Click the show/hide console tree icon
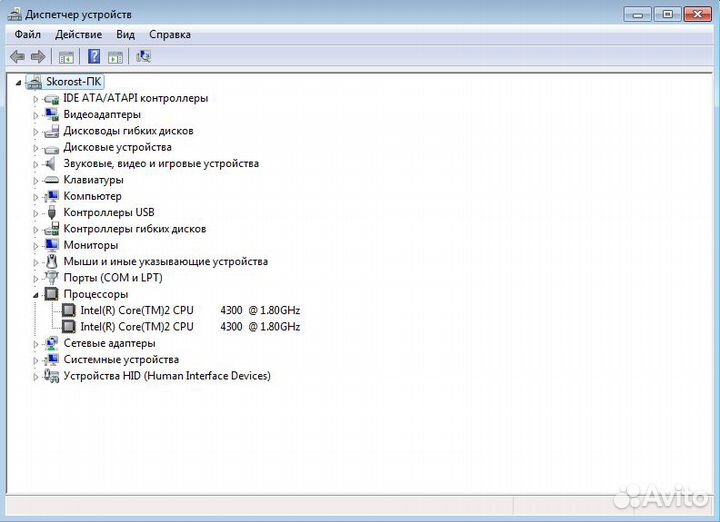 click(x=66, y=57)
